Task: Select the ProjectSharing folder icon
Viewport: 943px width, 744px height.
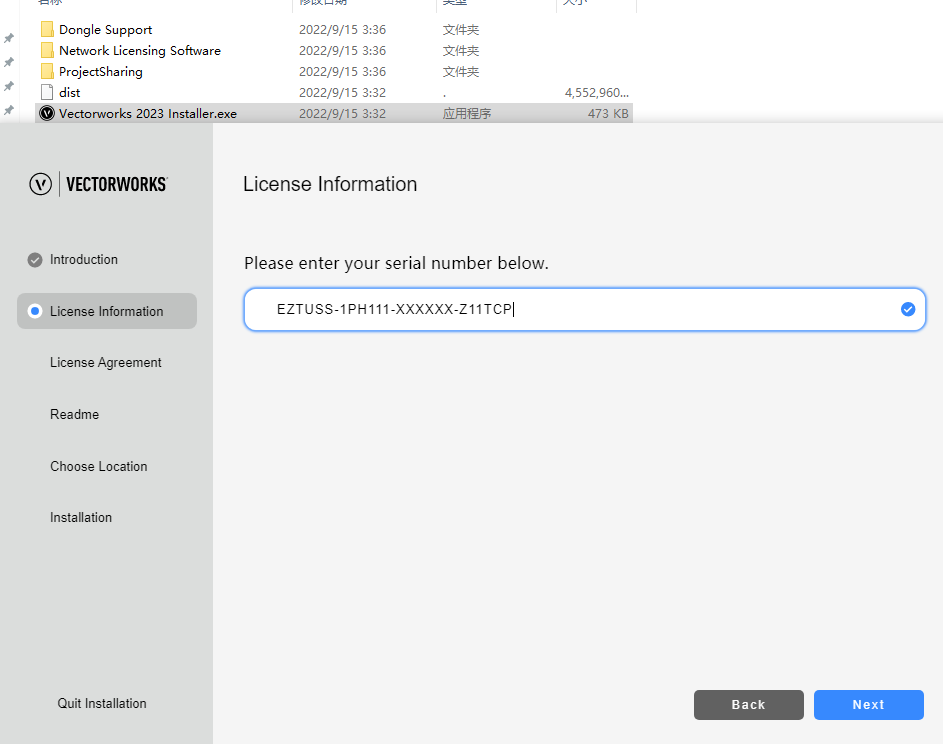Action: (x=47, y=72)
